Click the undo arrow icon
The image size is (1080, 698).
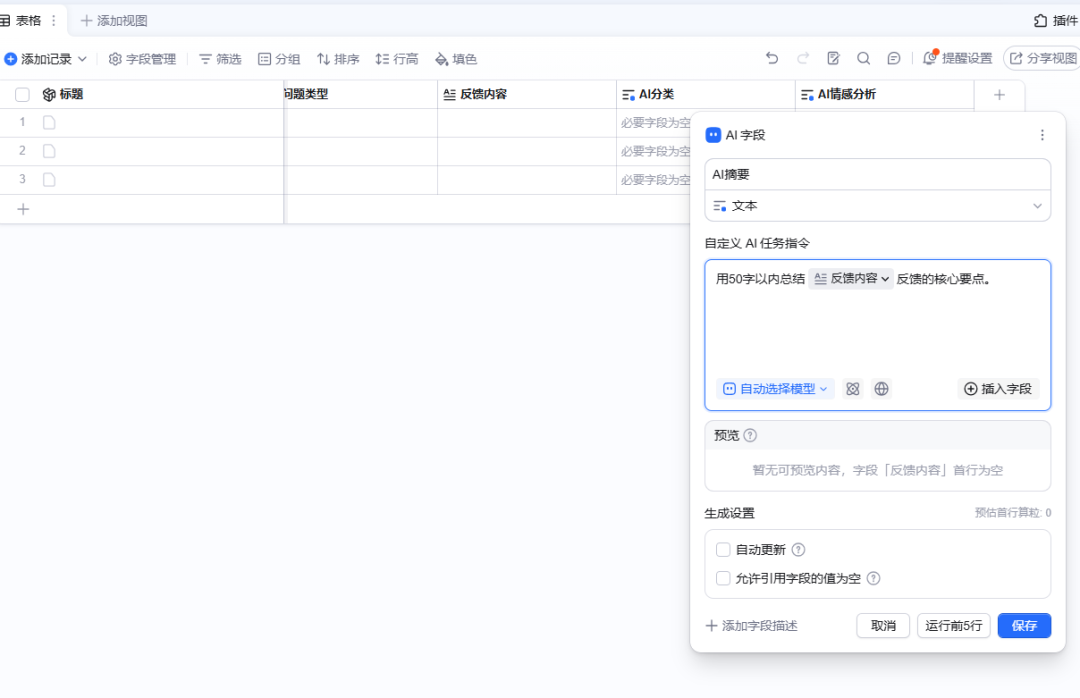click(772, 59)
